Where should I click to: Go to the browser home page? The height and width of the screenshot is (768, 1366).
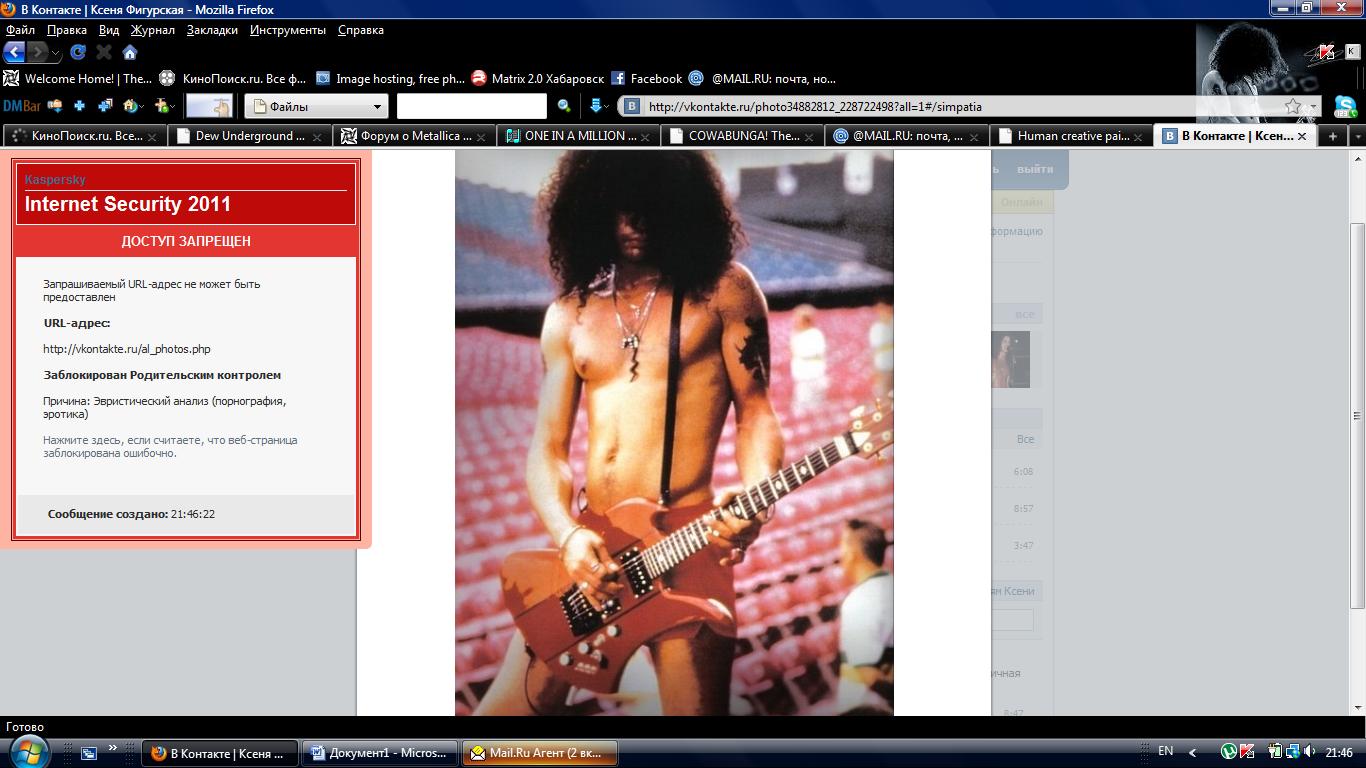[129, 52]
